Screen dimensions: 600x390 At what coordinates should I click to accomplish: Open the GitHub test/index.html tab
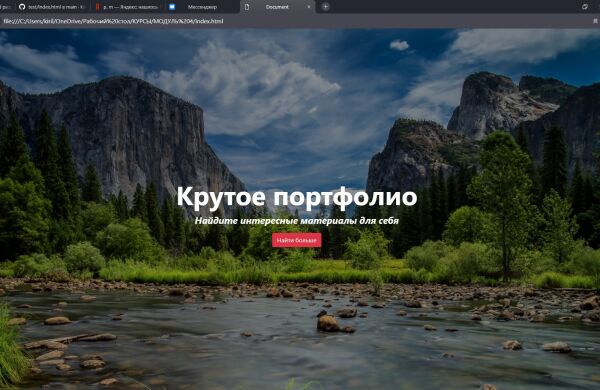click(52, 7)
